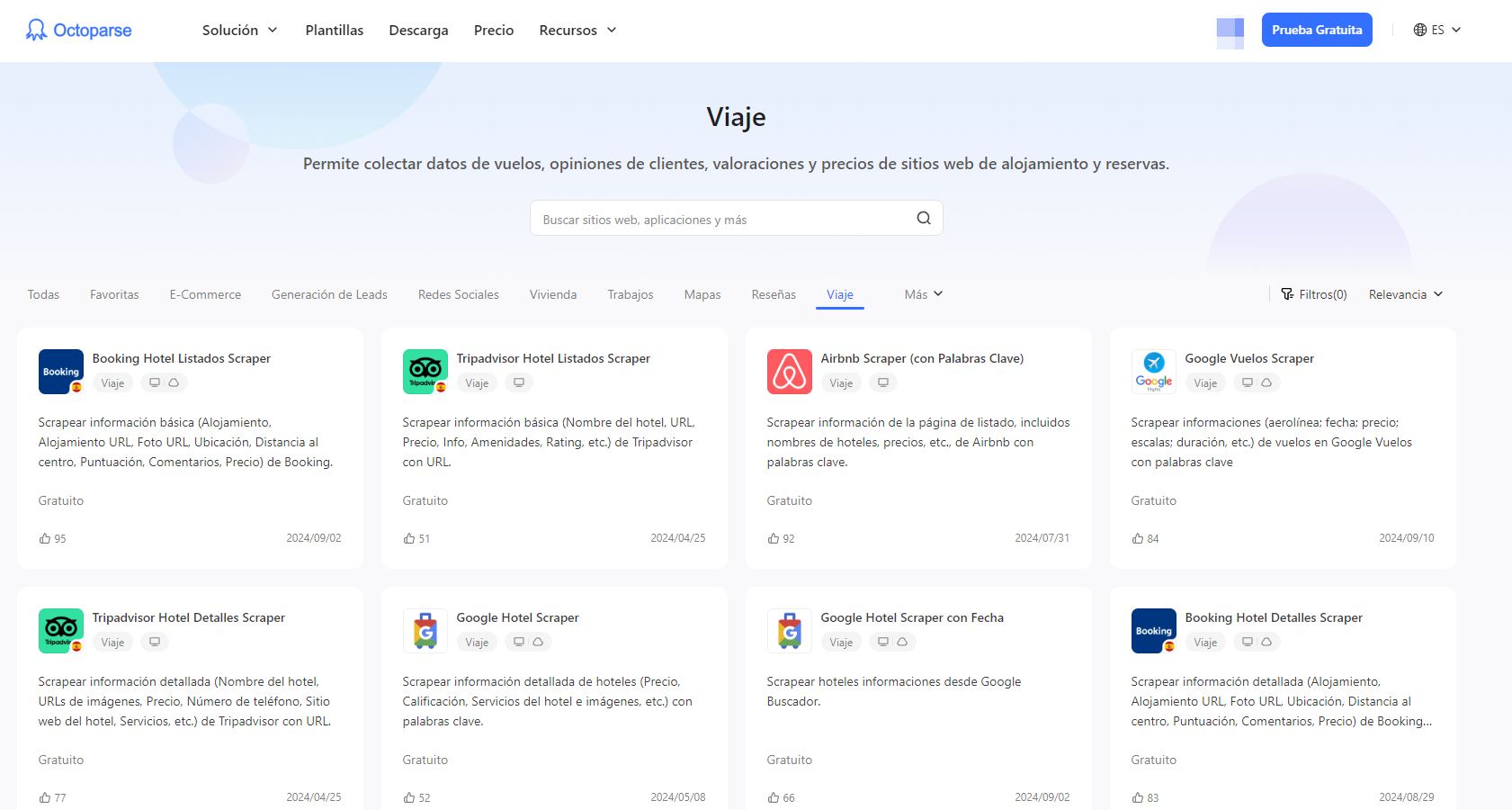Image resolution: width=1512 pixels, height=810 pixels.
Task: Select the Todas tab
Action: tap(43, 294)
